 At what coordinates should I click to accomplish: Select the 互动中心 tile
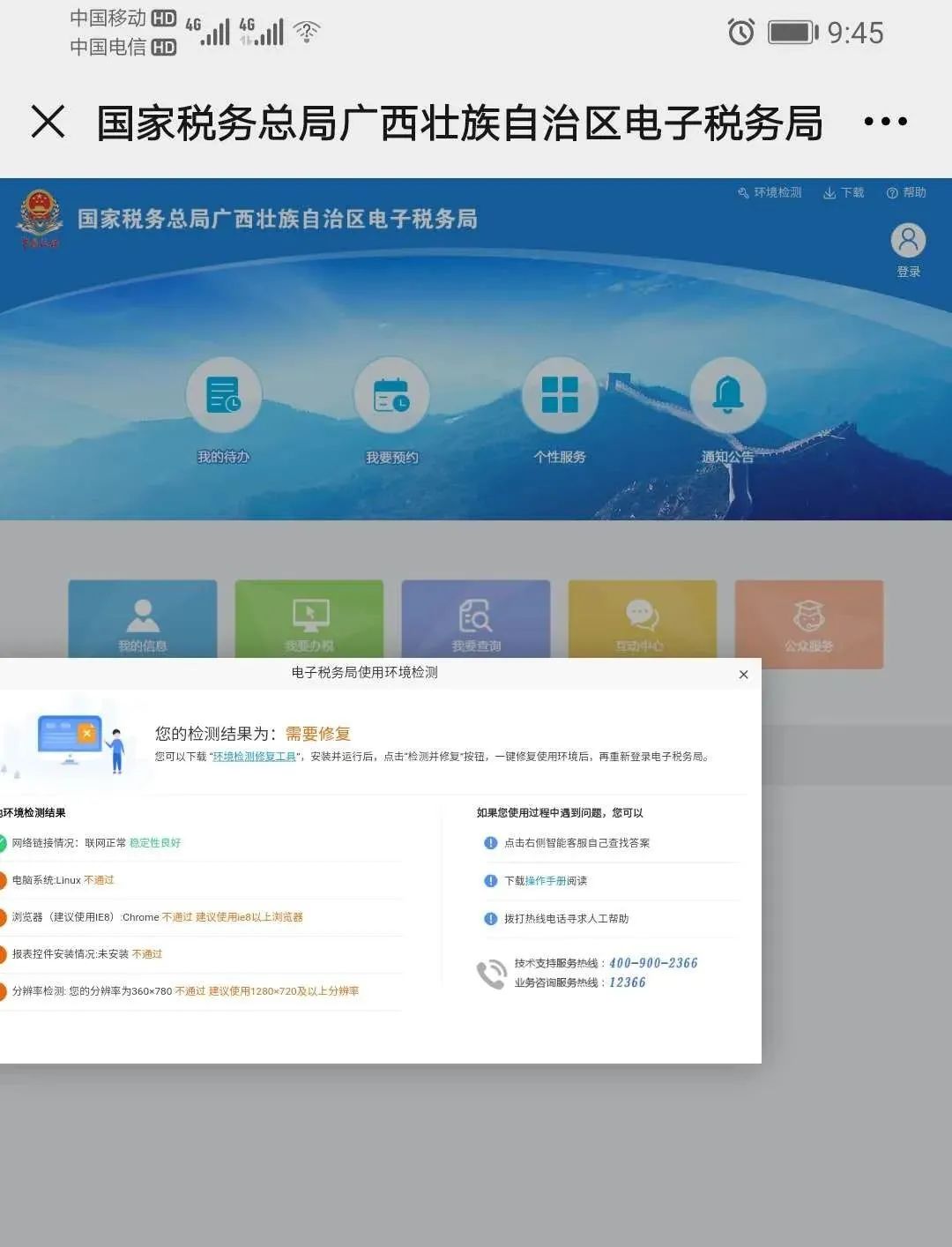coord(643,619)
